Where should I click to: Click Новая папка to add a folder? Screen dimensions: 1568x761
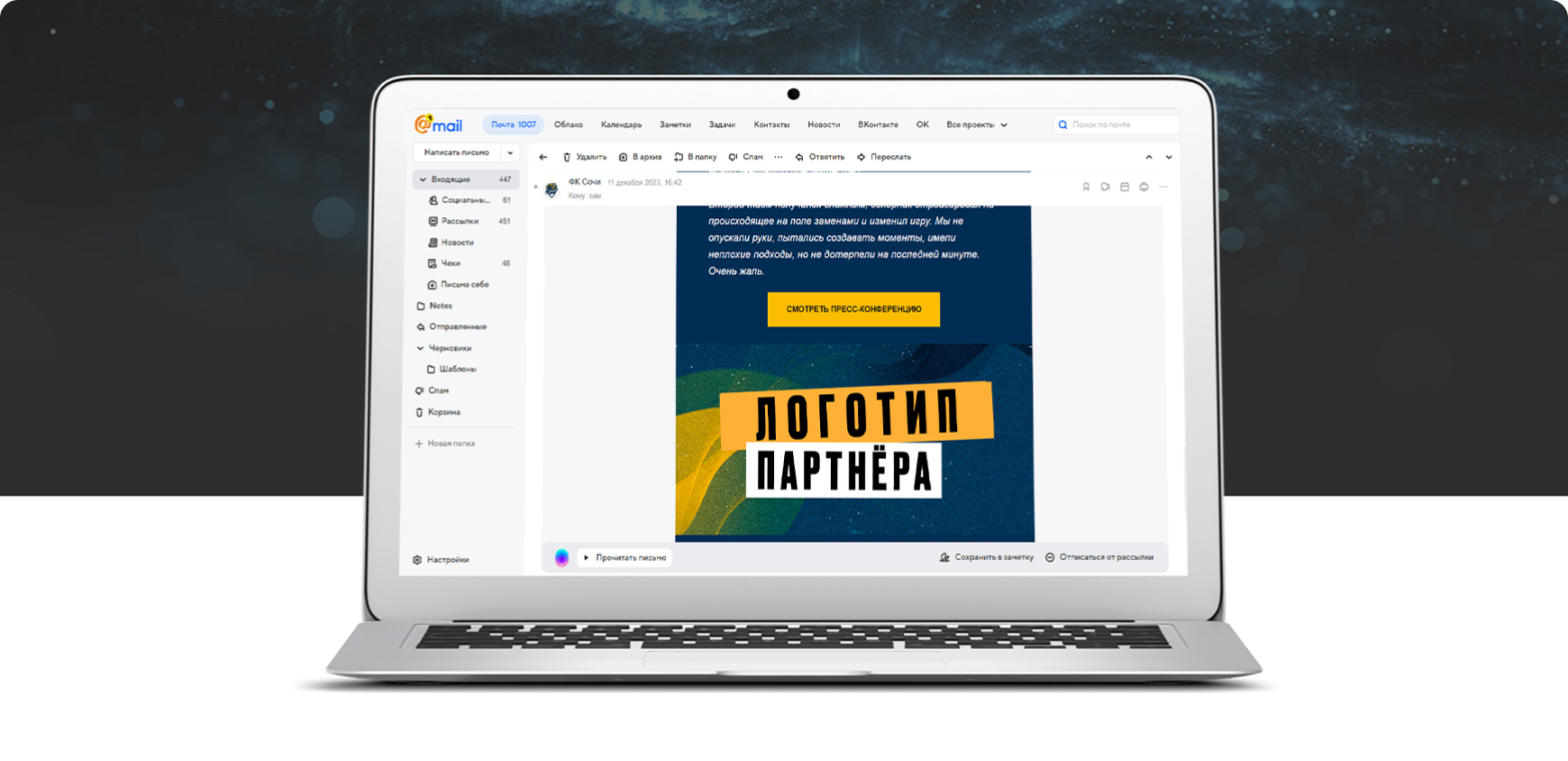(444, 444)
